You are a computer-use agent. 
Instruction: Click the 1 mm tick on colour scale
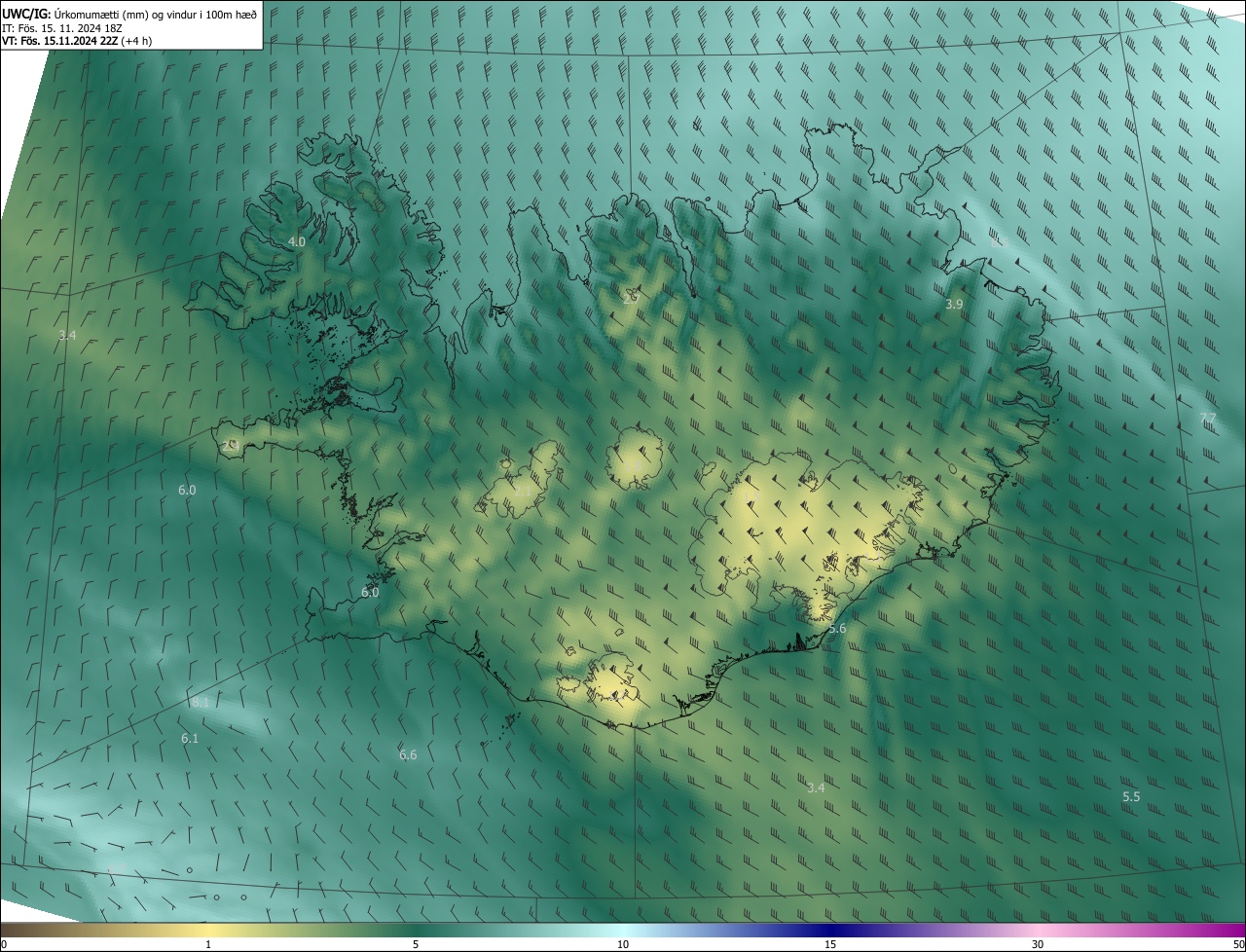[208, 944]
